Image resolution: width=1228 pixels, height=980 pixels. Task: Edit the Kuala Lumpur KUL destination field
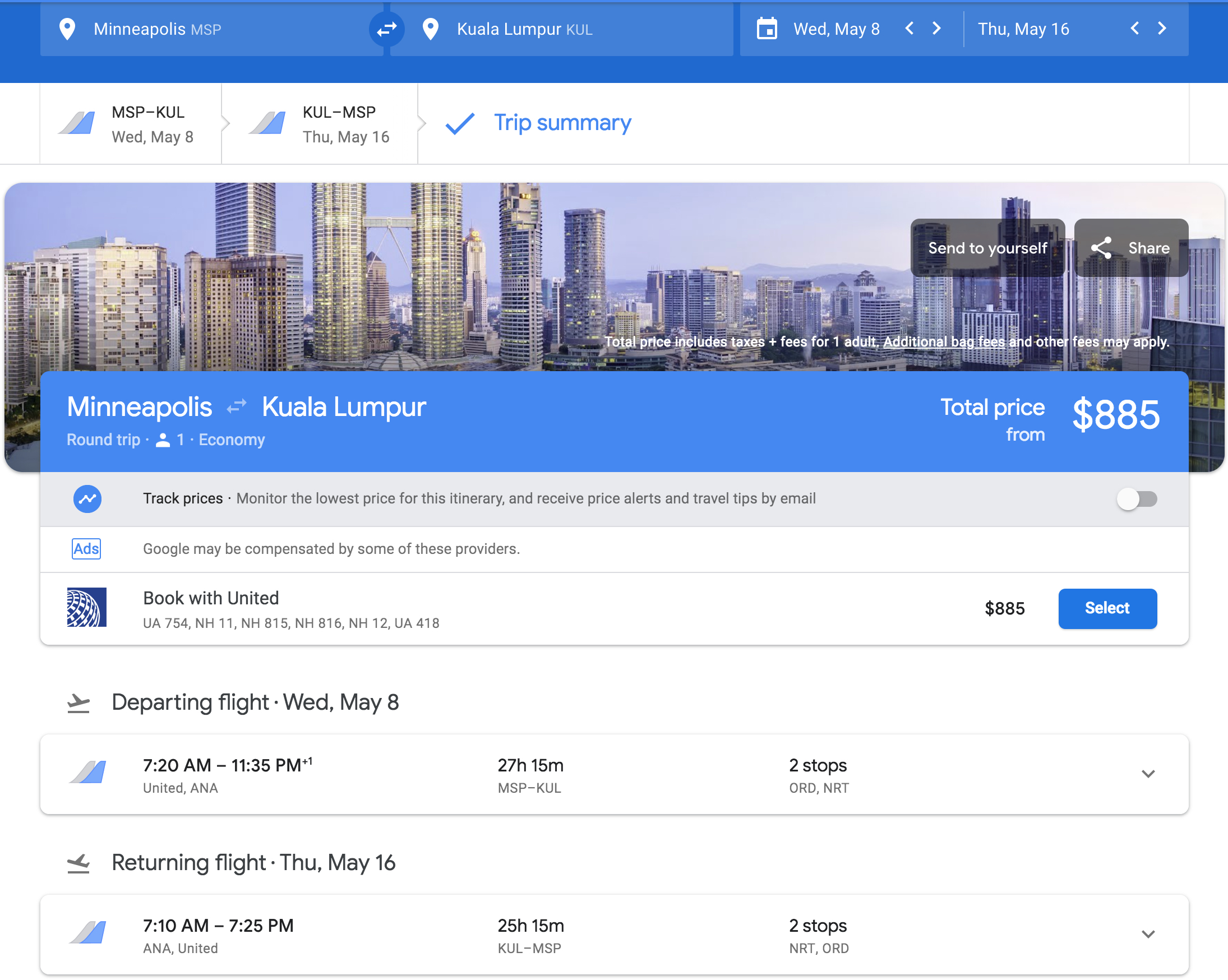pos(562,29)
